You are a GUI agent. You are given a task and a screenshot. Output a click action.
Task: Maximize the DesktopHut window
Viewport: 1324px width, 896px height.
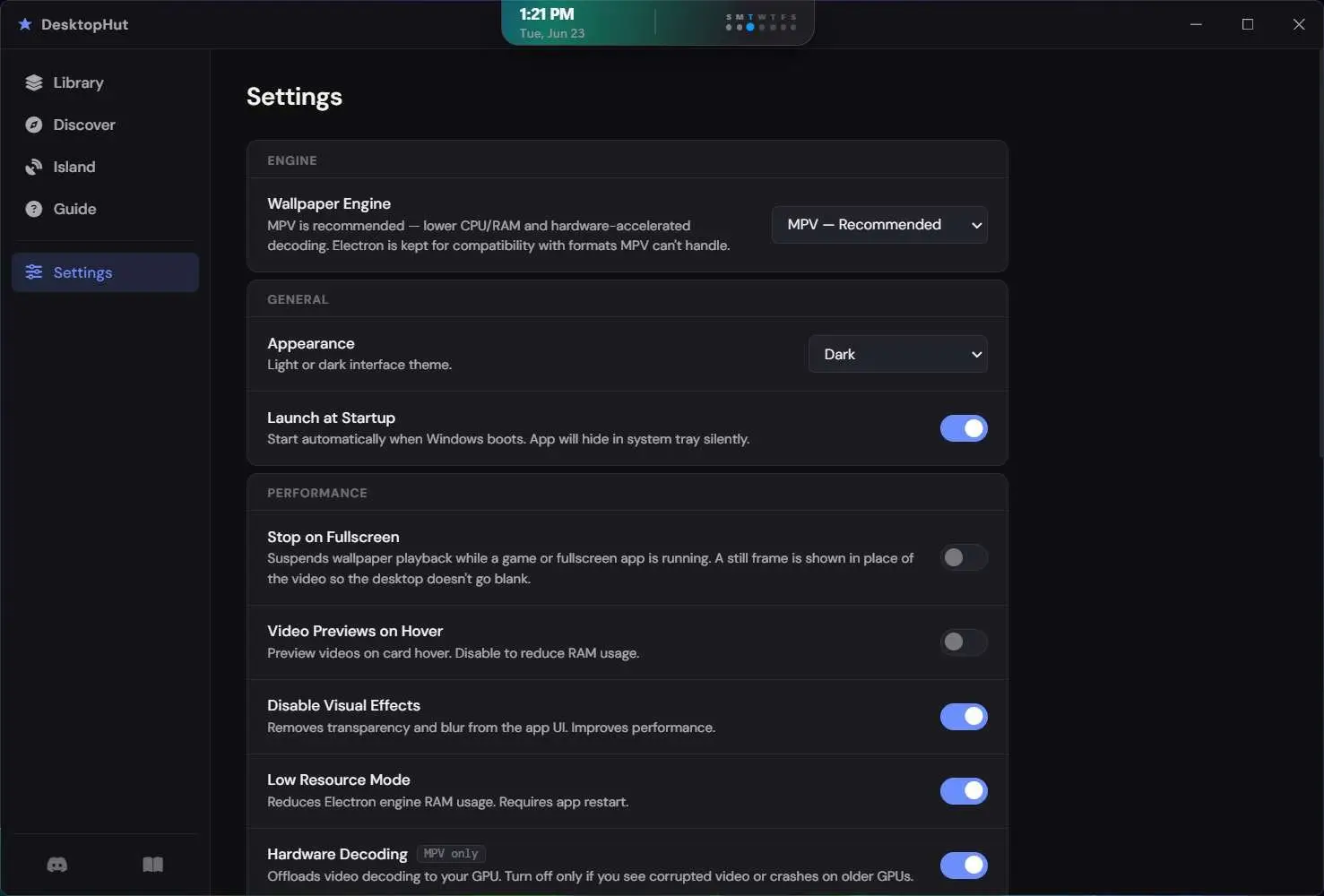(x=1248, y=24)
